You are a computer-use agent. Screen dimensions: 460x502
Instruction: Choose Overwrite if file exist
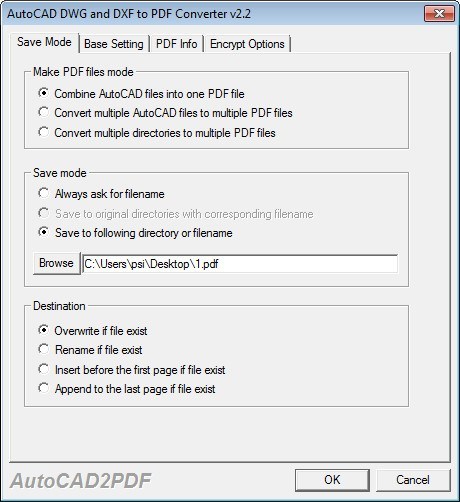[92, 331]
